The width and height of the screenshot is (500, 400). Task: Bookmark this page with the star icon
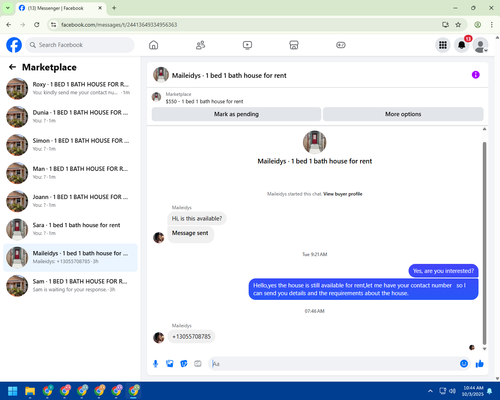(x=458, y=25)
